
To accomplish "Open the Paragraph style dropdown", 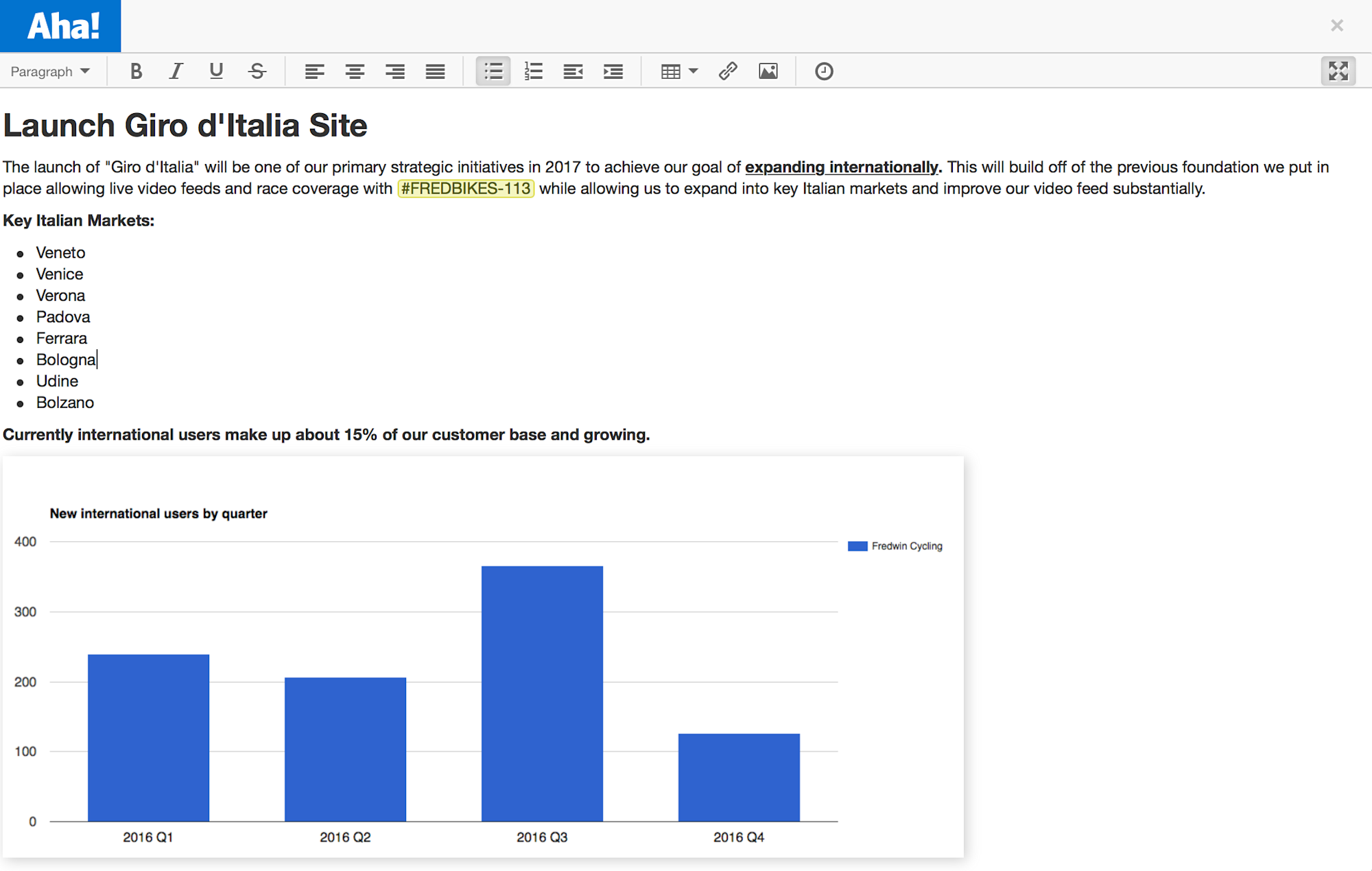I will pos(50,71).
